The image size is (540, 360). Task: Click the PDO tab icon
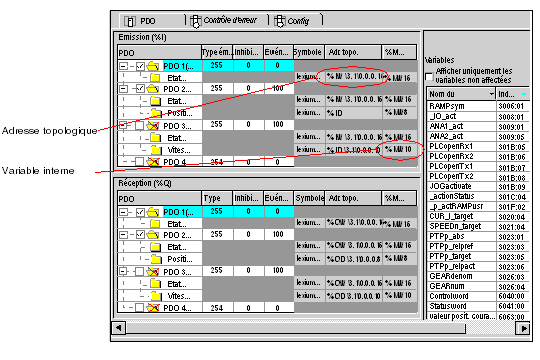coord(129,21)
